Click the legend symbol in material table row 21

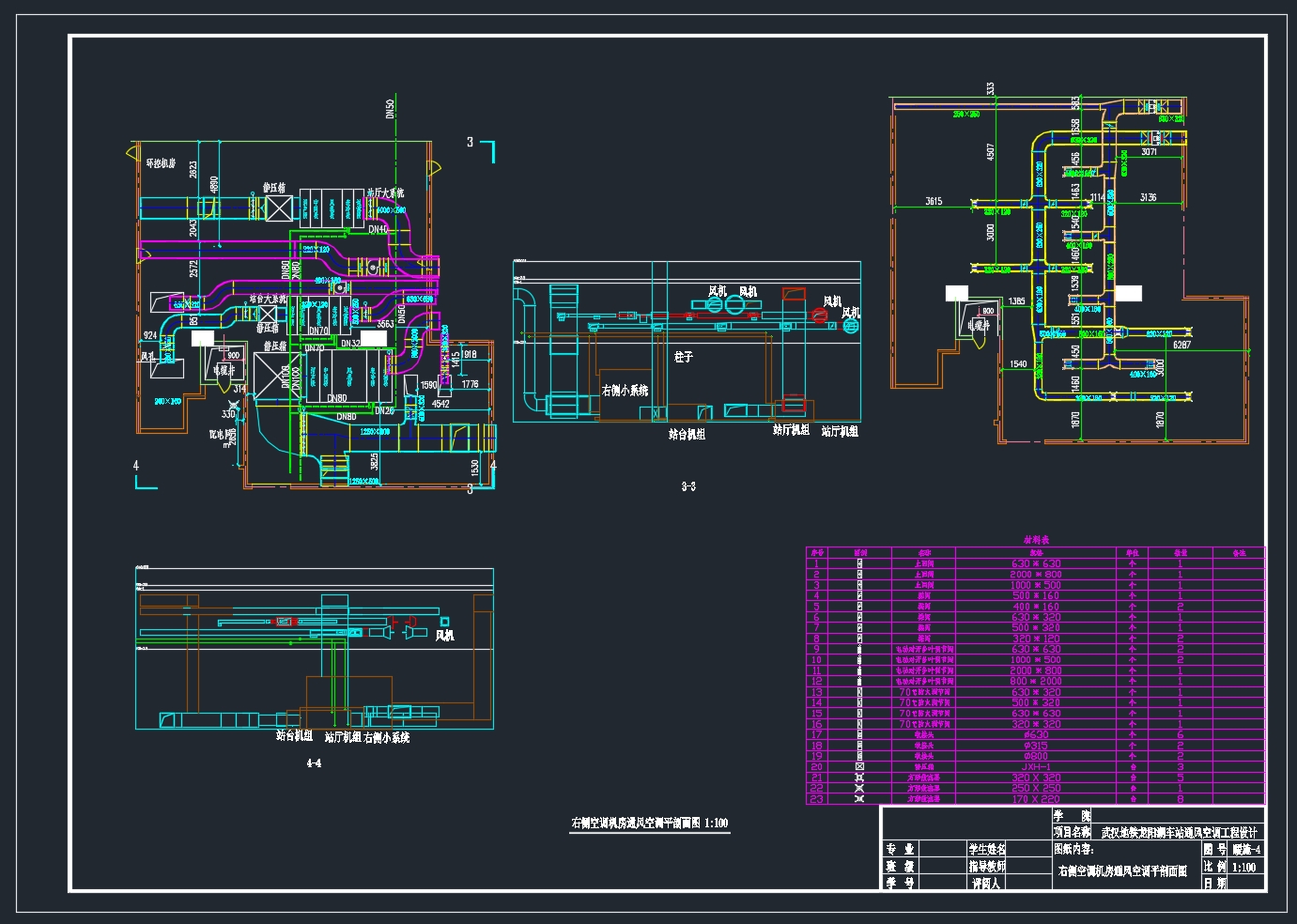point(859,778)
